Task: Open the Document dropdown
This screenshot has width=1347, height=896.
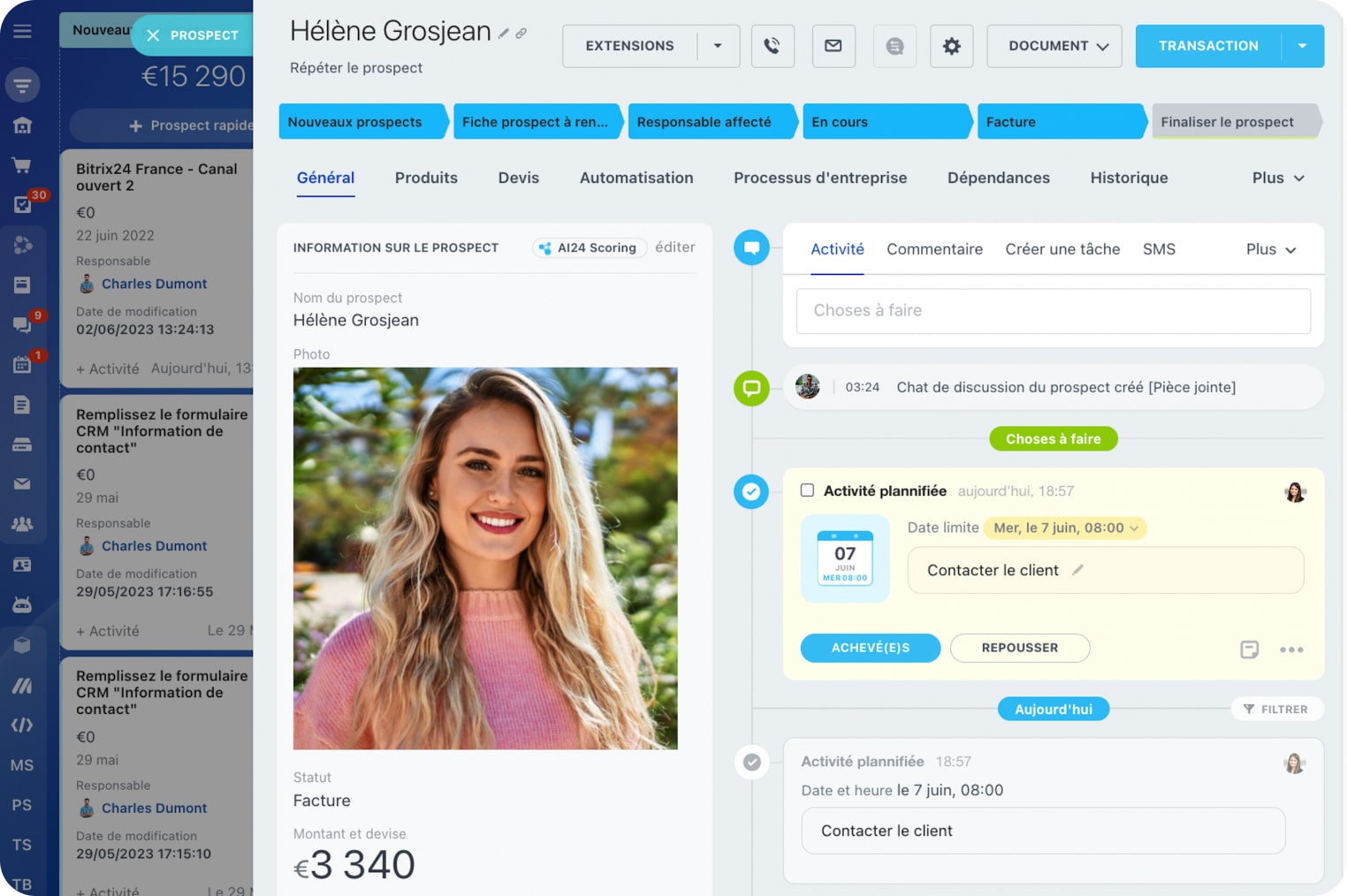Action: click(1054, 46)
